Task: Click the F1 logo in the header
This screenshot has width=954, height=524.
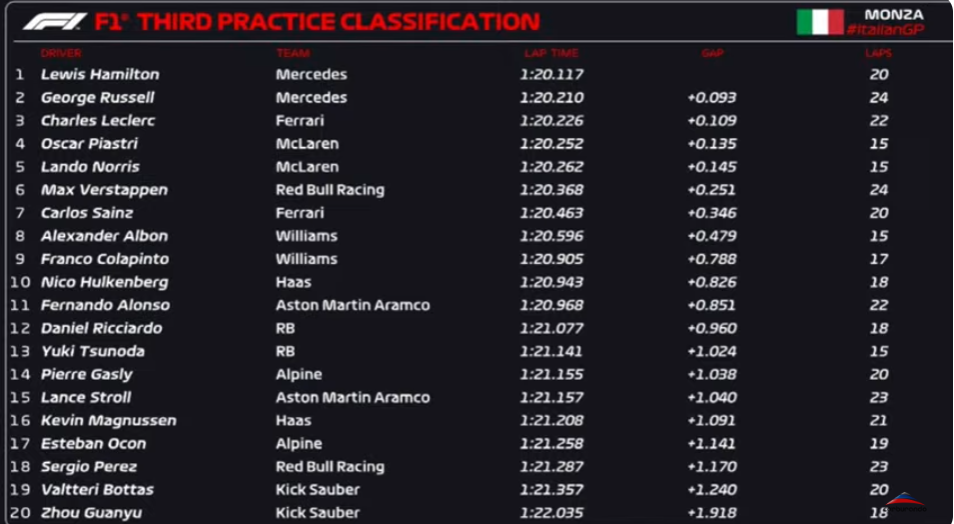Action: (55, 21)
